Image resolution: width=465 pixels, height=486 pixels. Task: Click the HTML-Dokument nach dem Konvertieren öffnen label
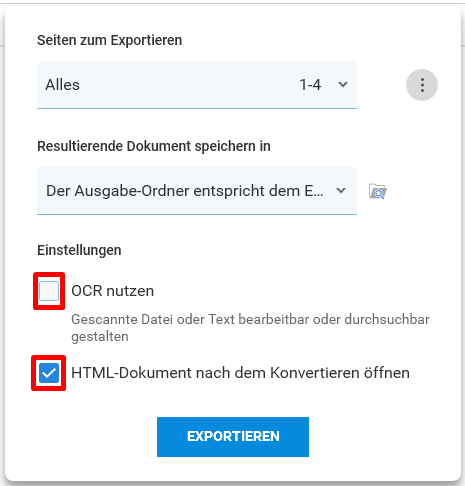tap(240, 373)
